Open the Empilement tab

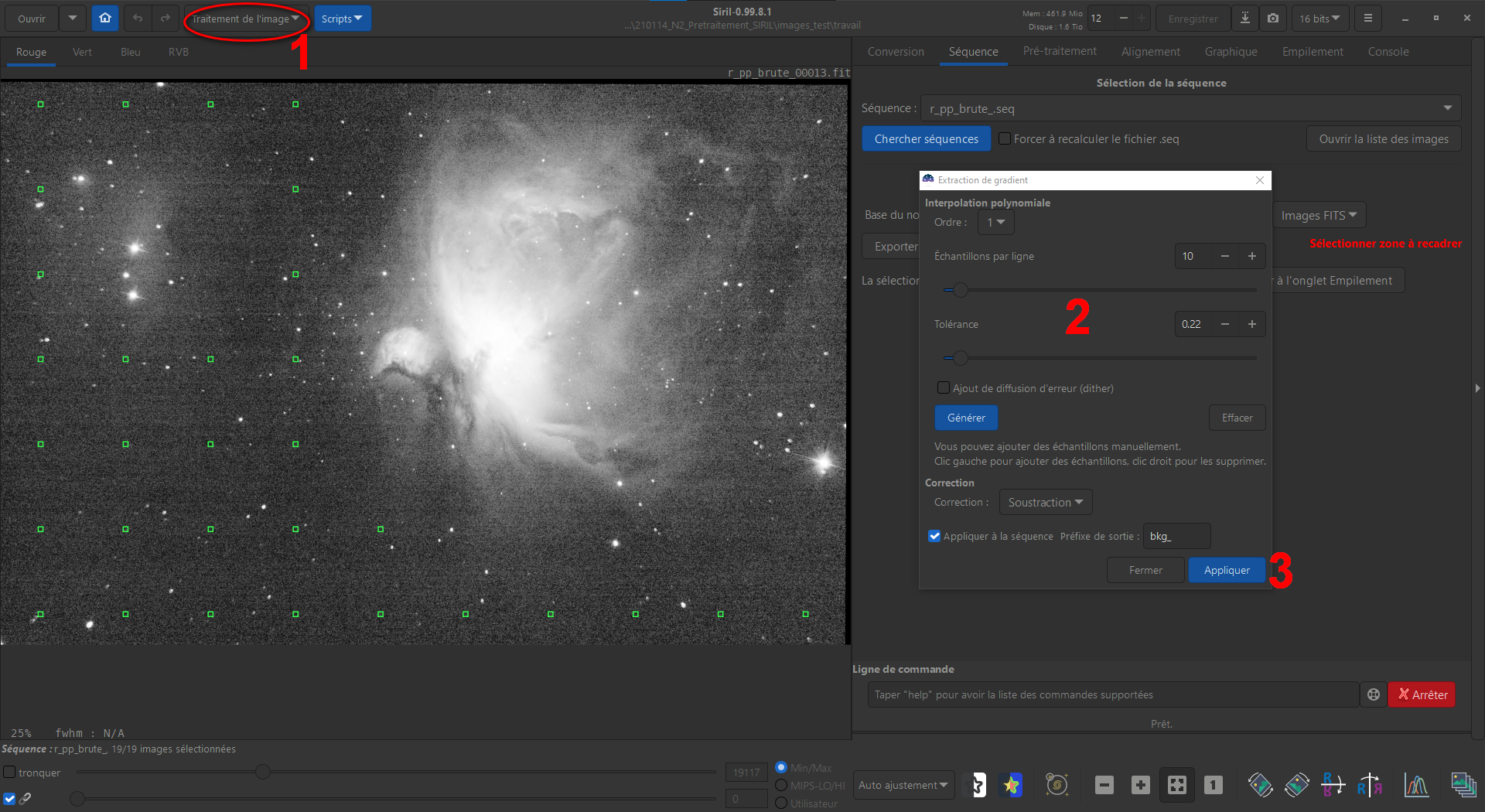(x=1313, y=52)
